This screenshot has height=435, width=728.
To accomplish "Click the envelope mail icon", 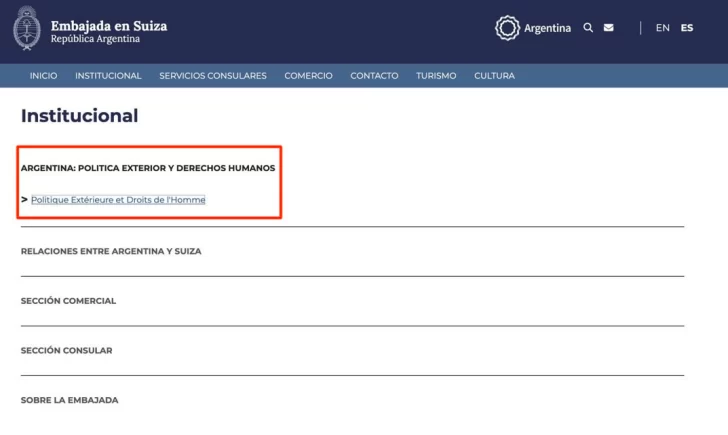I will point(608,28).
